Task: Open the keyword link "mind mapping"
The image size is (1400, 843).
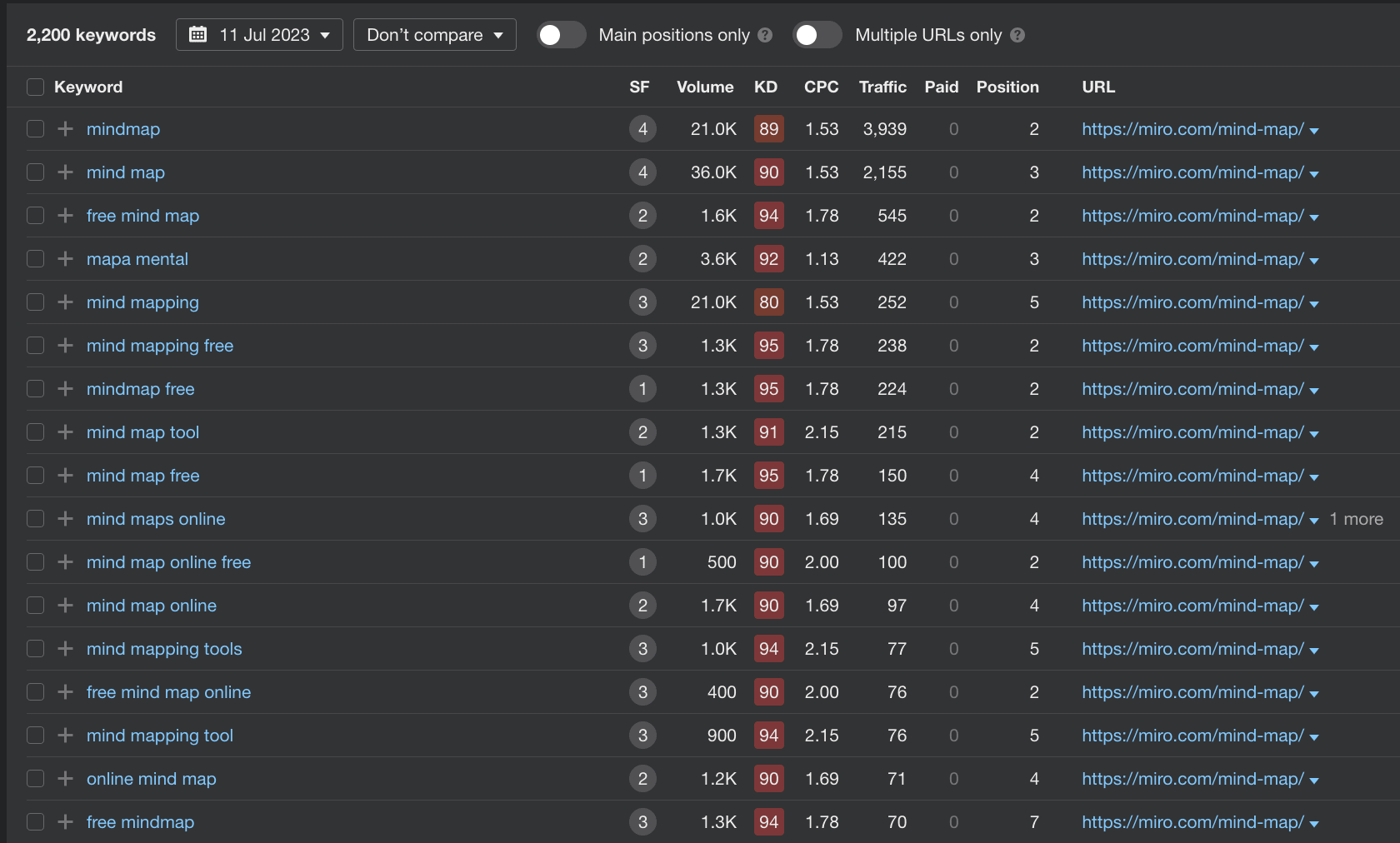Action: pyautogui.click(x=142, y=302)
